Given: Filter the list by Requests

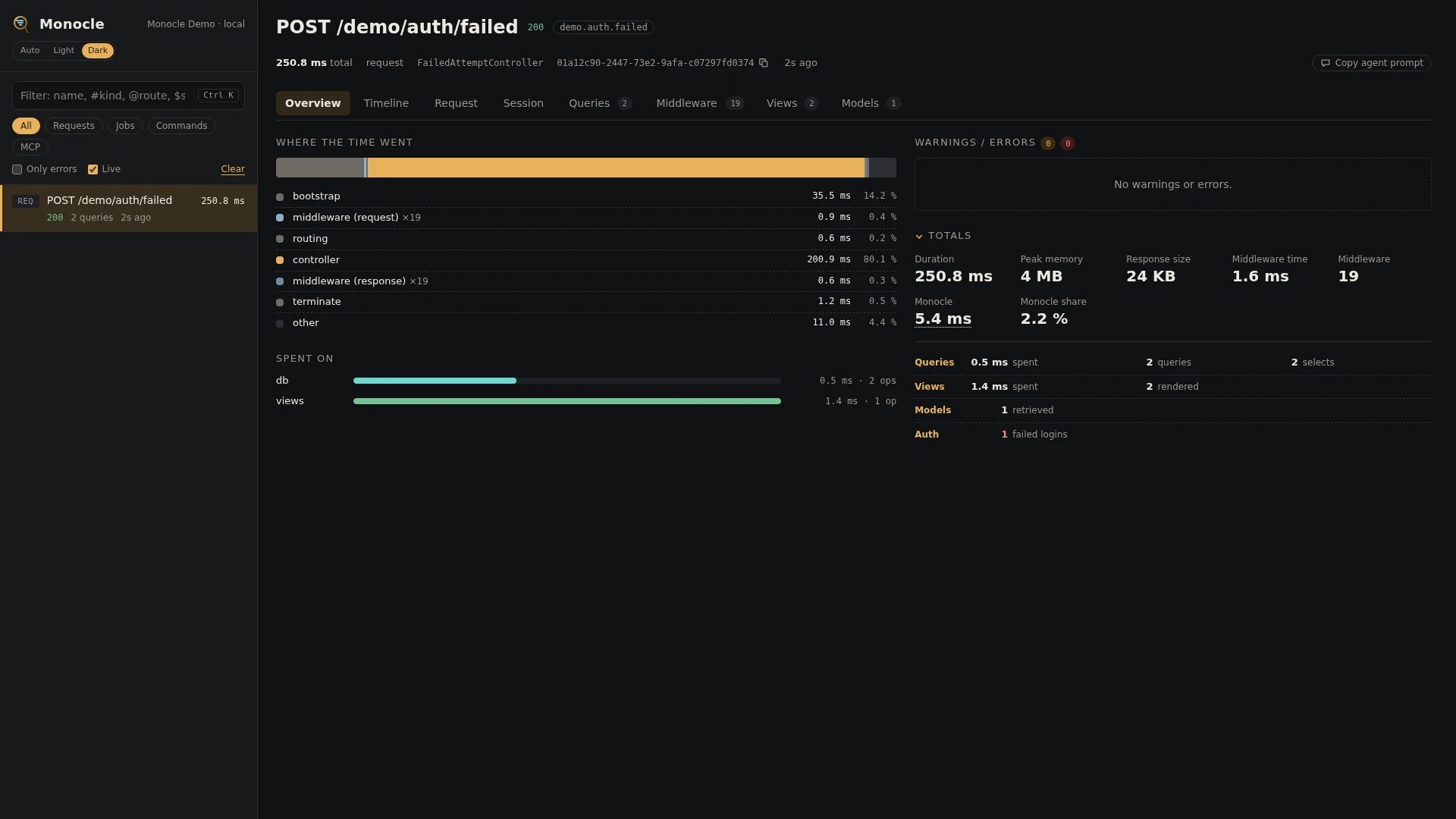Looking at the screenshot, I should (x=74, y=126).
